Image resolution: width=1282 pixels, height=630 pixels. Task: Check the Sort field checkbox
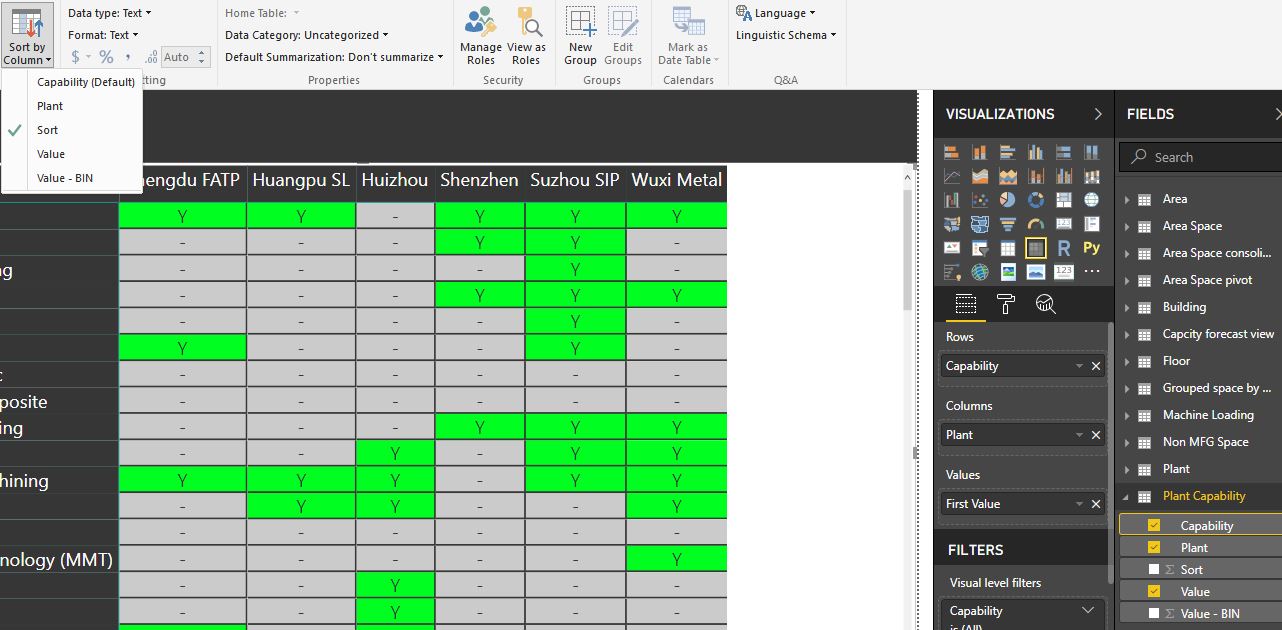point(1154,569)
